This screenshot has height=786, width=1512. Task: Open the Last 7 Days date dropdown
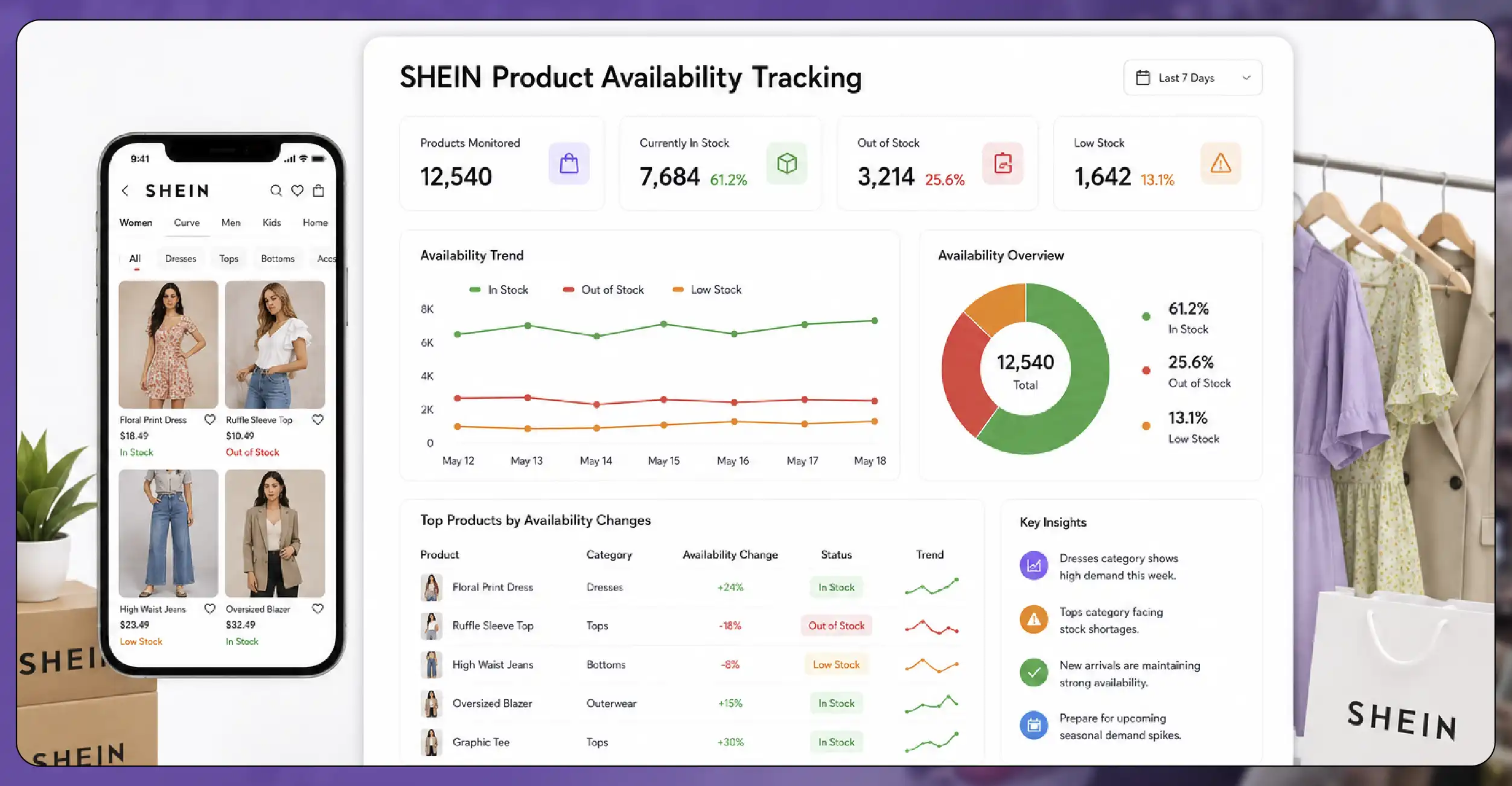coord(1192,78)
